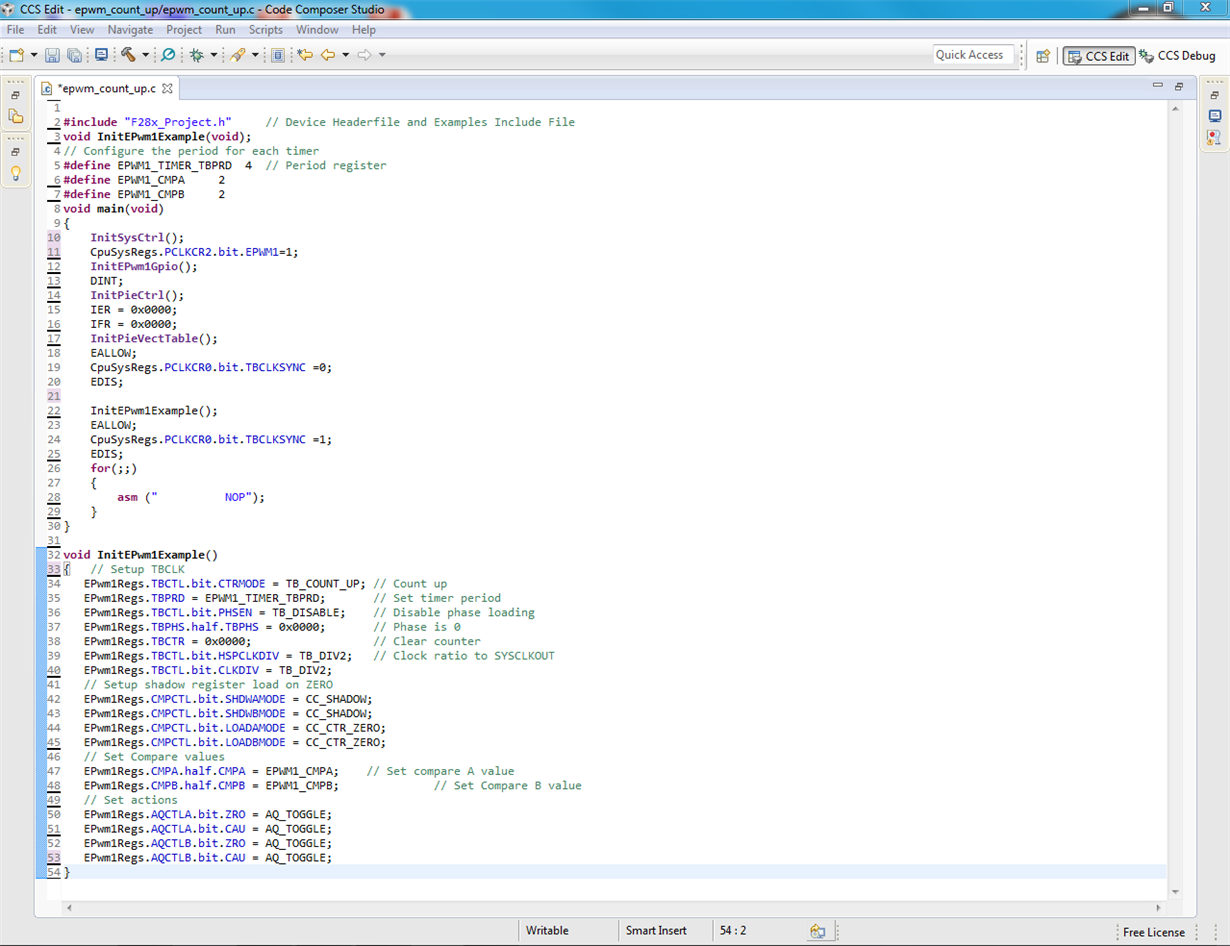This screenshot has width=1230, height=946.
Task: Open Problems view from right sidebar
Action: (x=1214, y=137)
